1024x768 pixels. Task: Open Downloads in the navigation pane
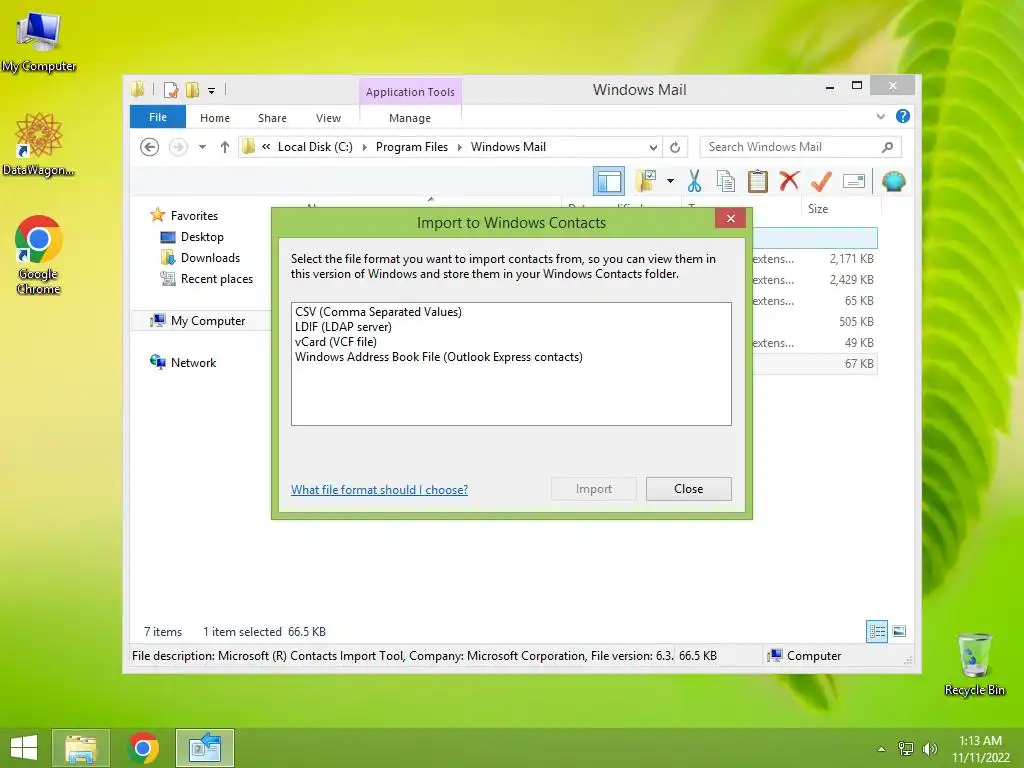coord(210,258)
